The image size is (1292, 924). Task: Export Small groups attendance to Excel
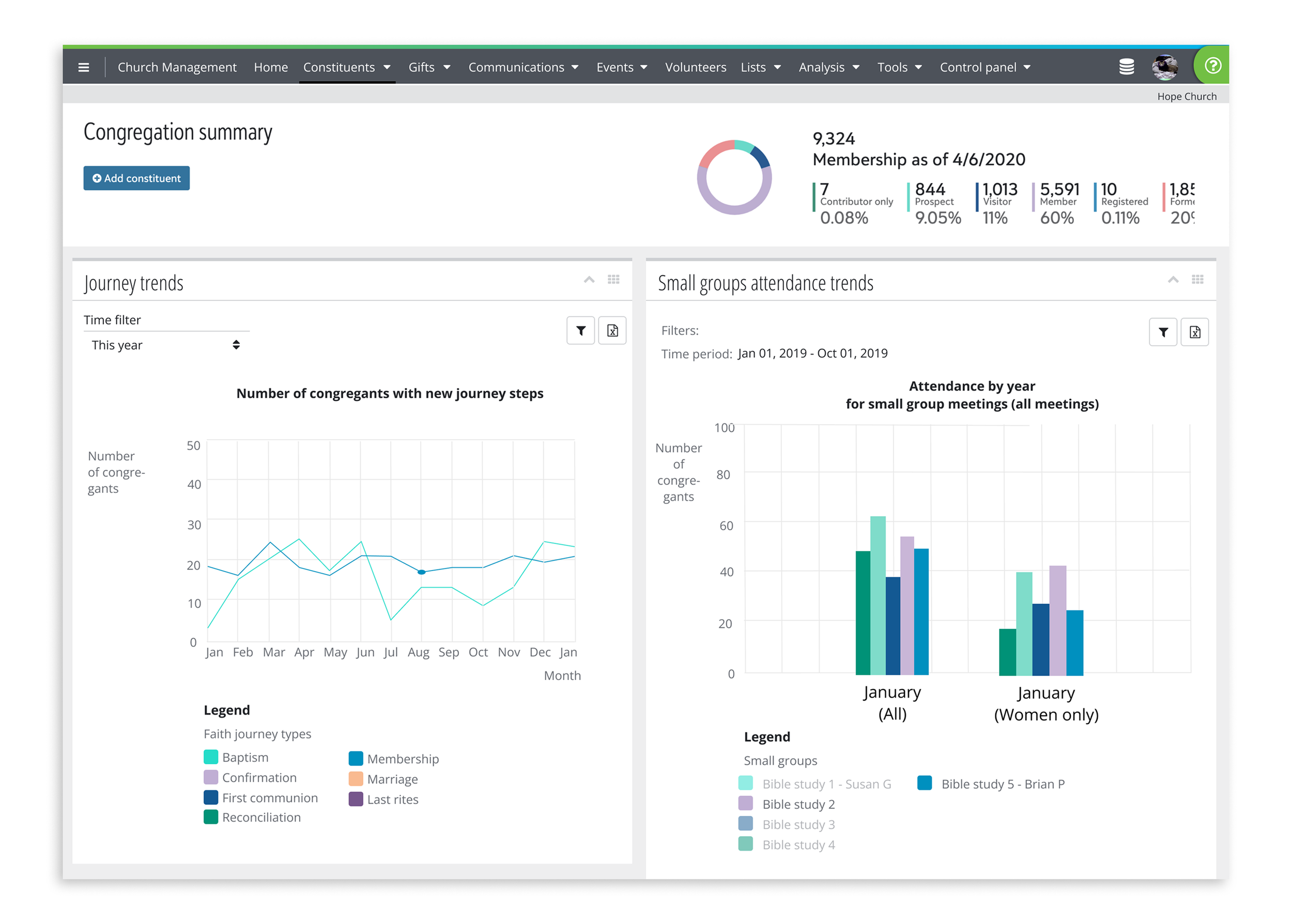tap(1194, 332)
